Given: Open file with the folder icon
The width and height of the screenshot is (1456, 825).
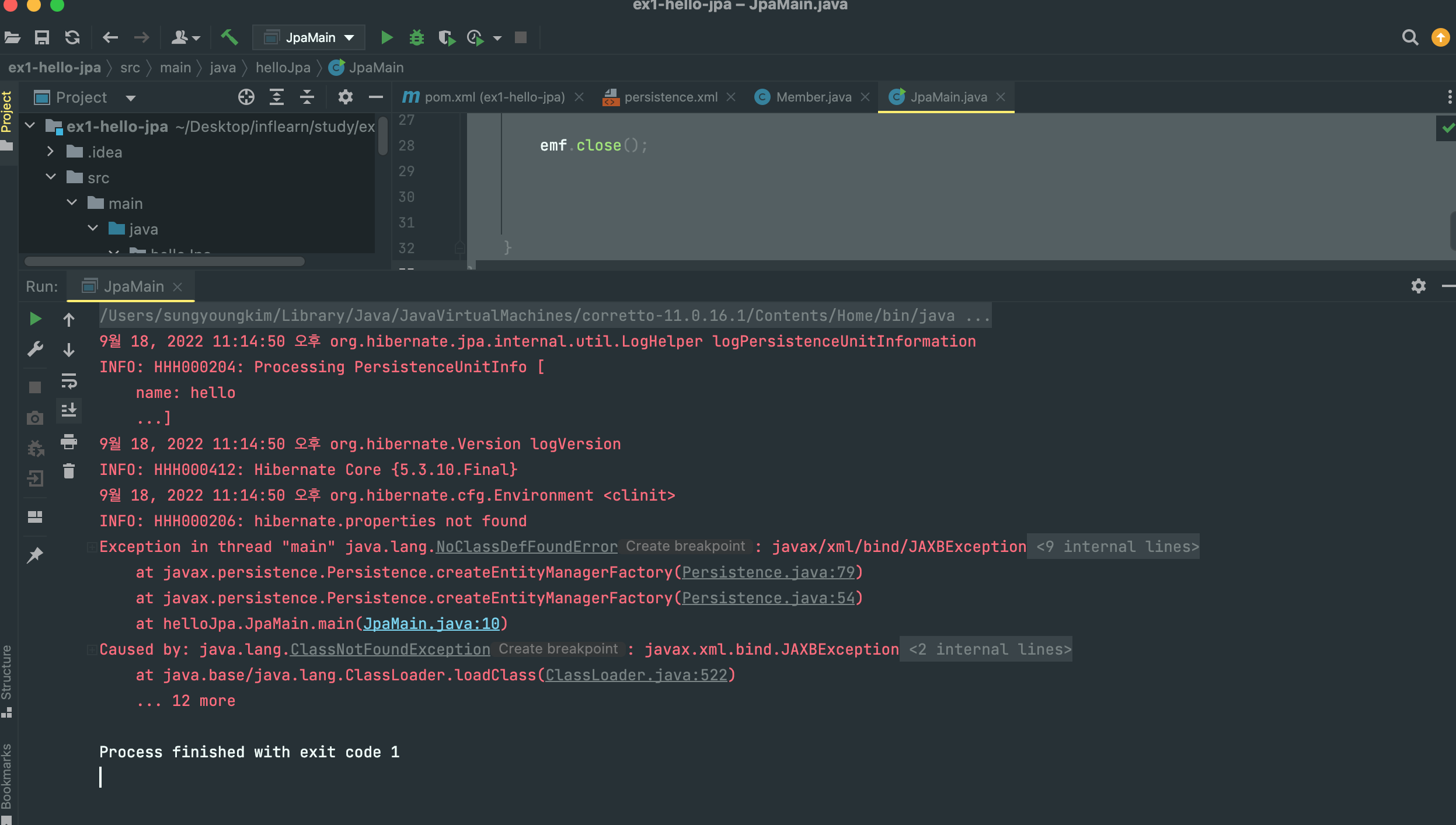Looking at the screenshot, I should (x=12, y=38).
